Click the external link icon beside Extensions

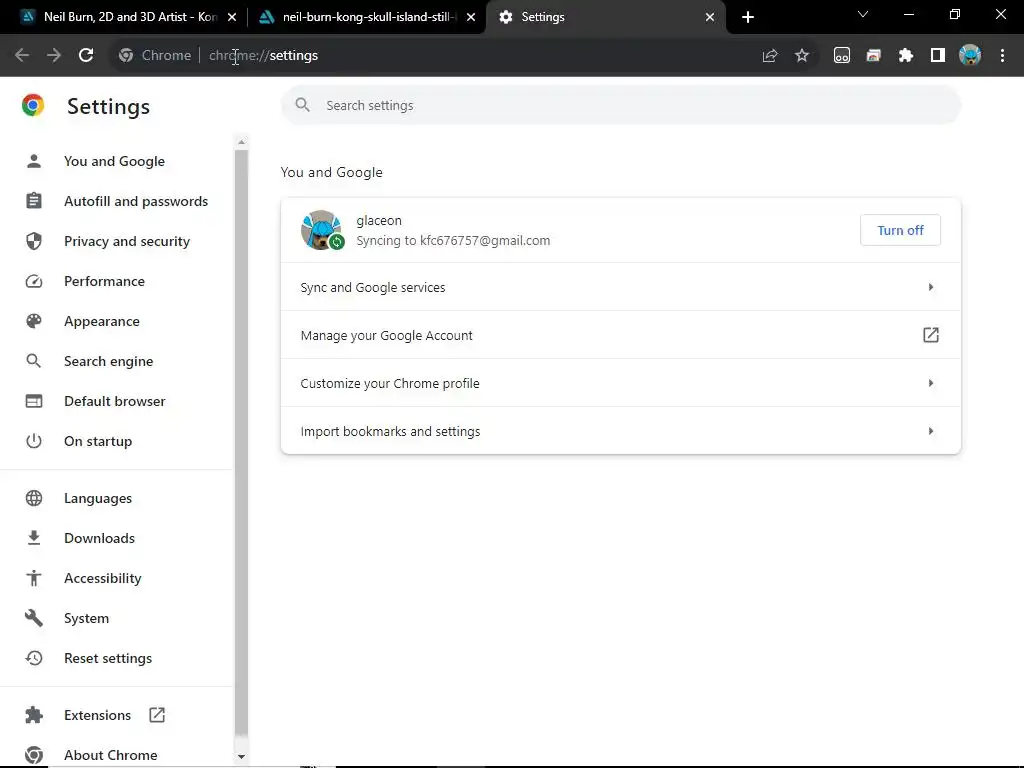[x=157, y=715]
